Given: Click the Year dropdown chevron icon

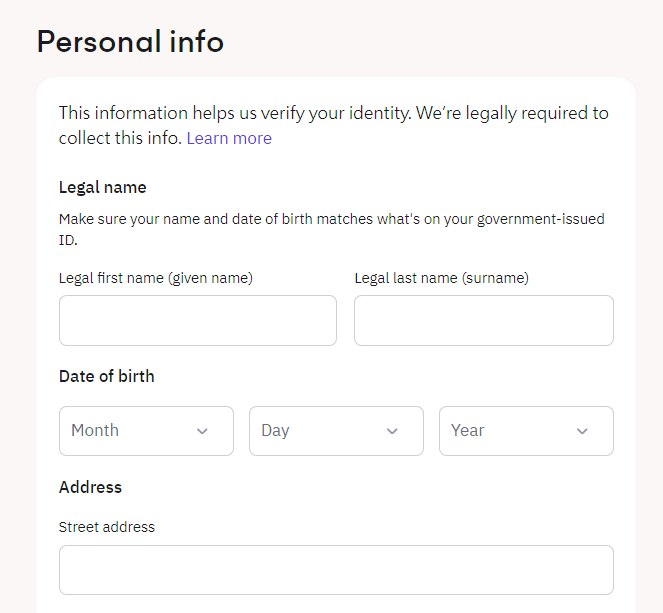Looking at the screenshot, I should click(x=582, y=431).
